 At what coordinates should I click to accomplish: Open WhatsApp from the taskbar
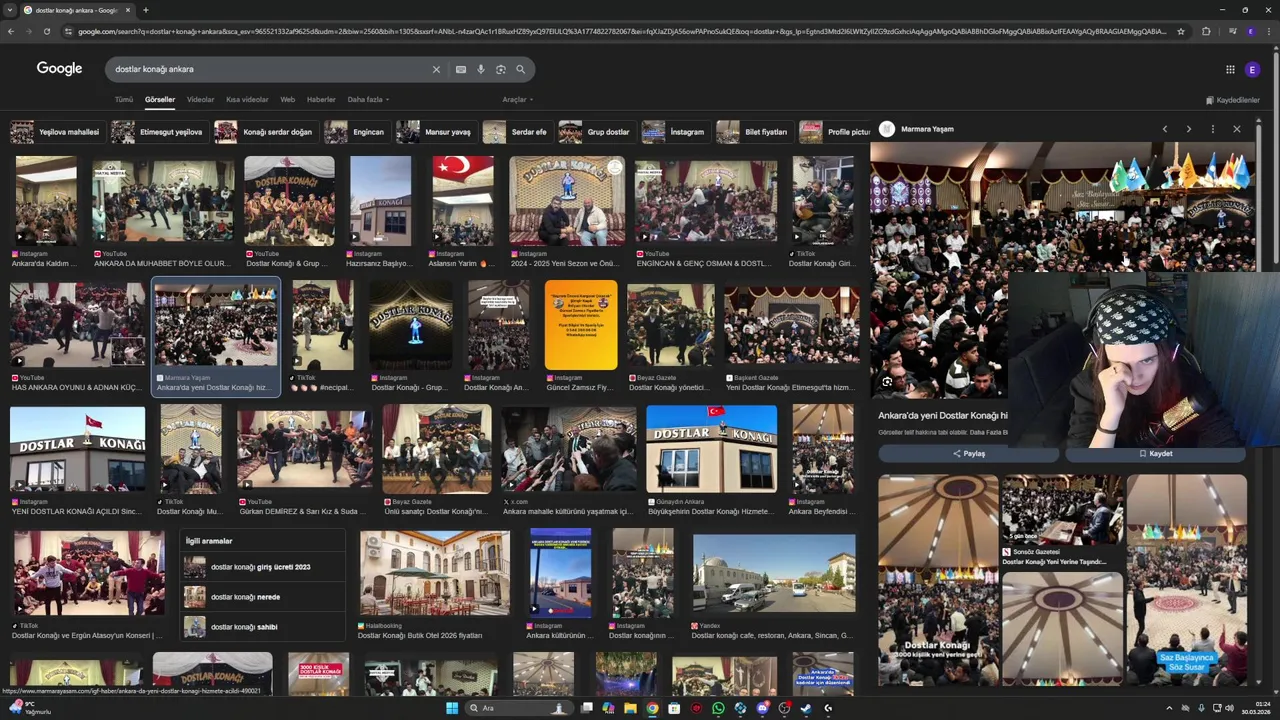coord(718,708)
